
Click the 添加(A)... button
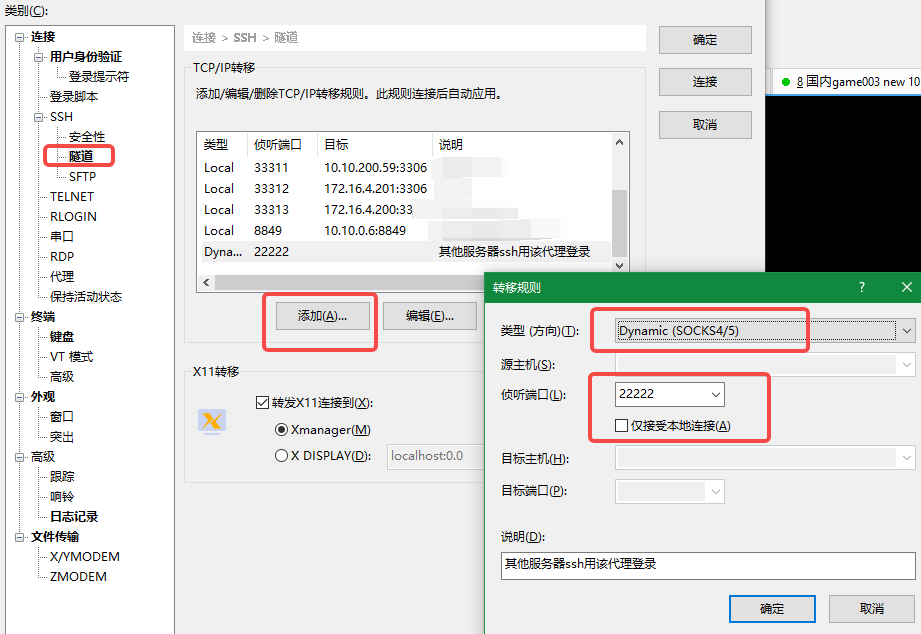tap(322, 316)
